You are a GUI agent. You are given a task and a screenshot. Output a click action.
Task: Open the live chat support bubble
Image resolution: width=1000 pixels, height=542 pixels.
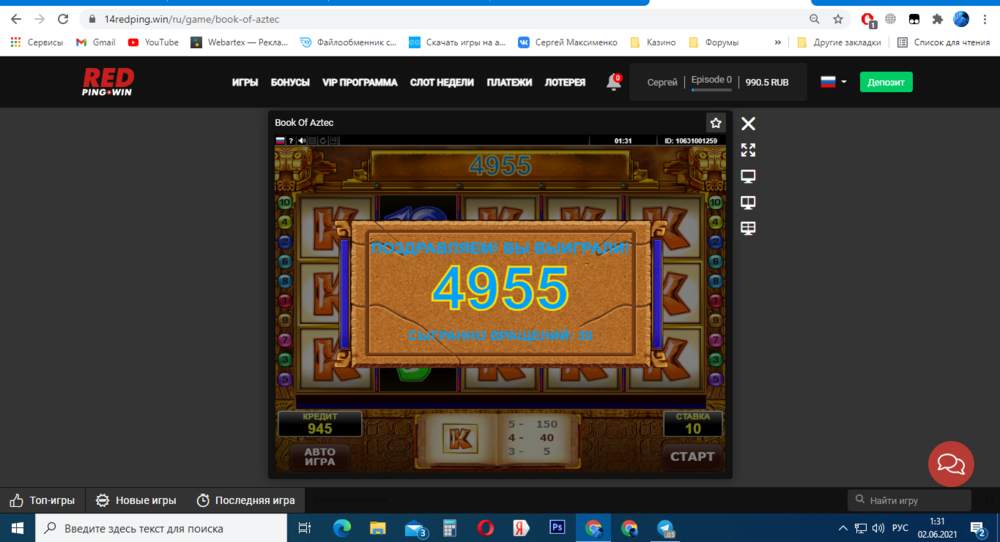(x=950, y=464)
